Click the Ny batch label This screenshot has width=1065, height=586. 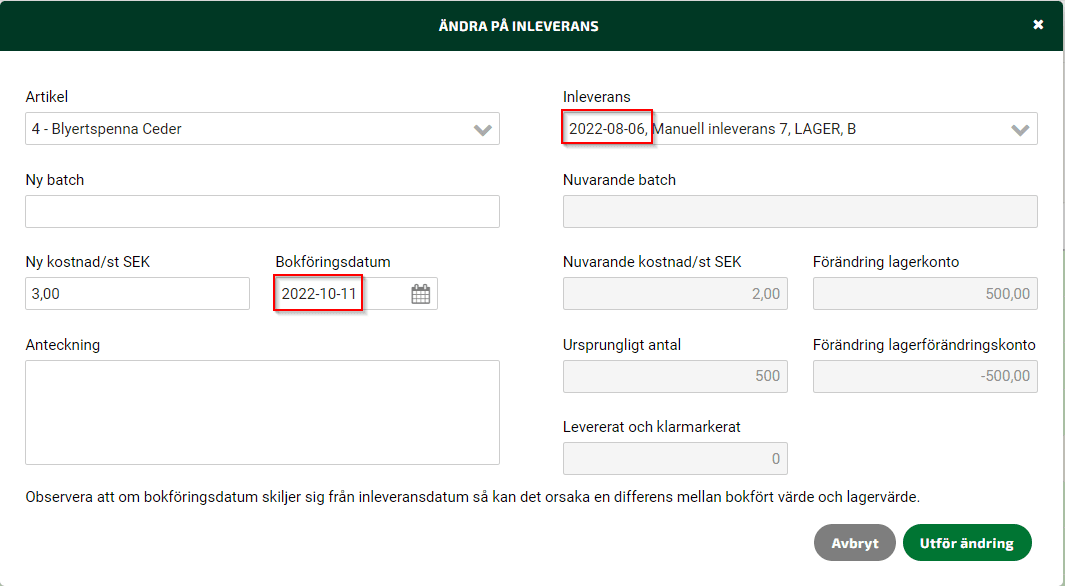pyautogui.click(x=54, y=180)
